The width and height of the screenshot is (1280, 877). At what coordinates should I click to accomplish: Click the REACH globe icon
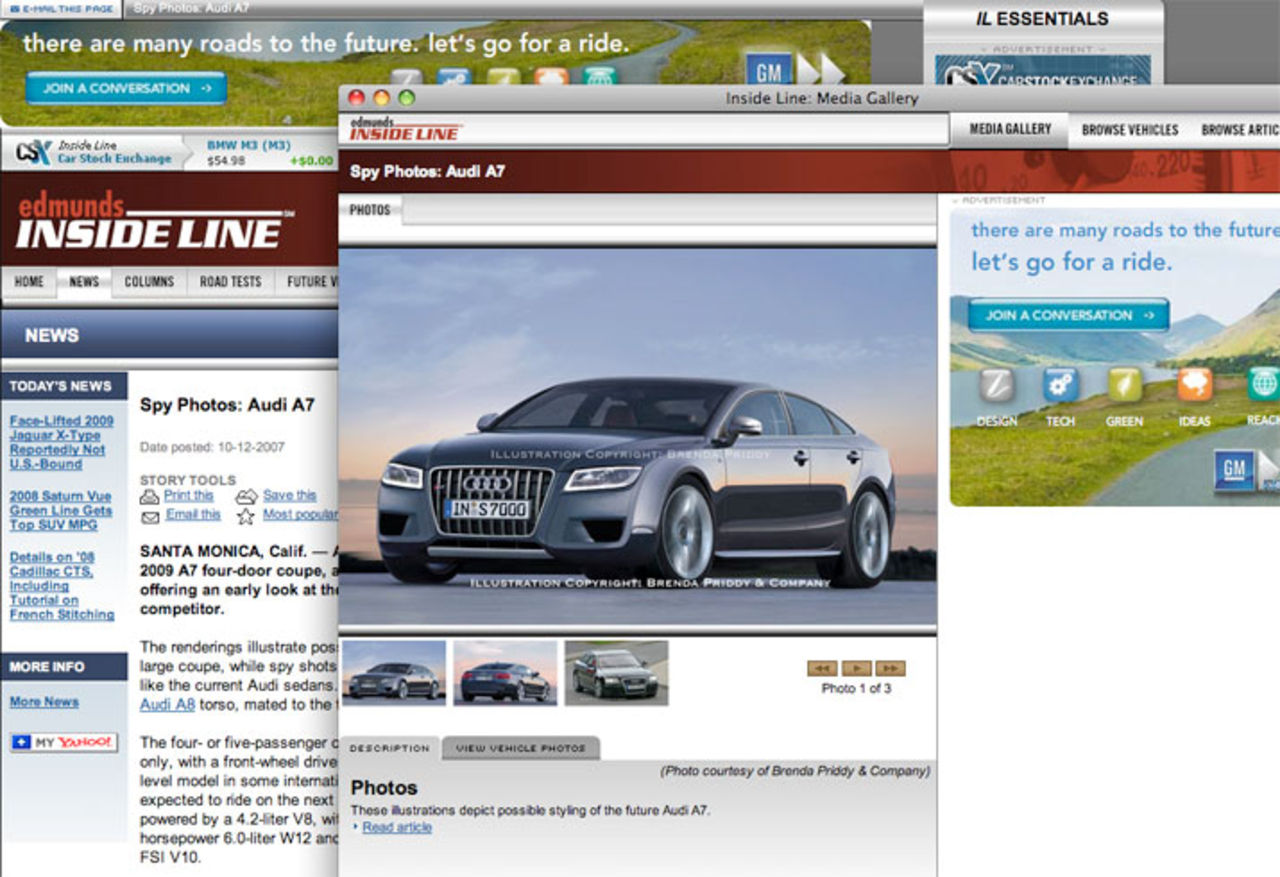click(1262, 385)
